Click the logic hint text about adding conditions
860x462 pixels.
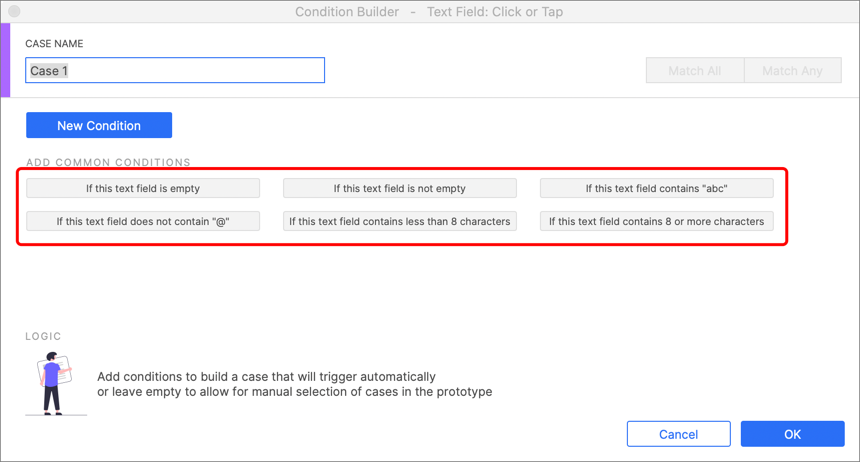point(295,384)
